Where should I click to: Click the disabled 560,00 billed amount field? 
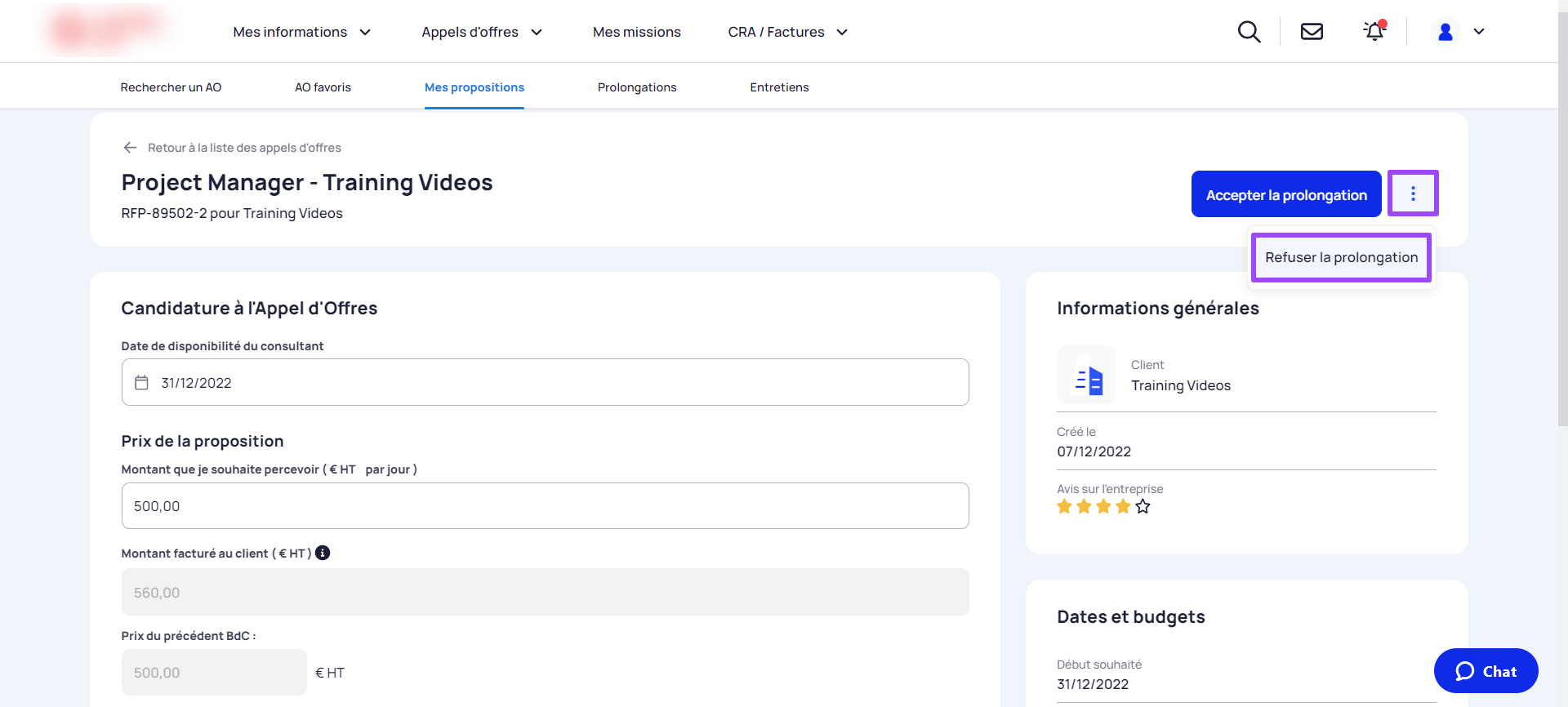click(x=545, y=592)
